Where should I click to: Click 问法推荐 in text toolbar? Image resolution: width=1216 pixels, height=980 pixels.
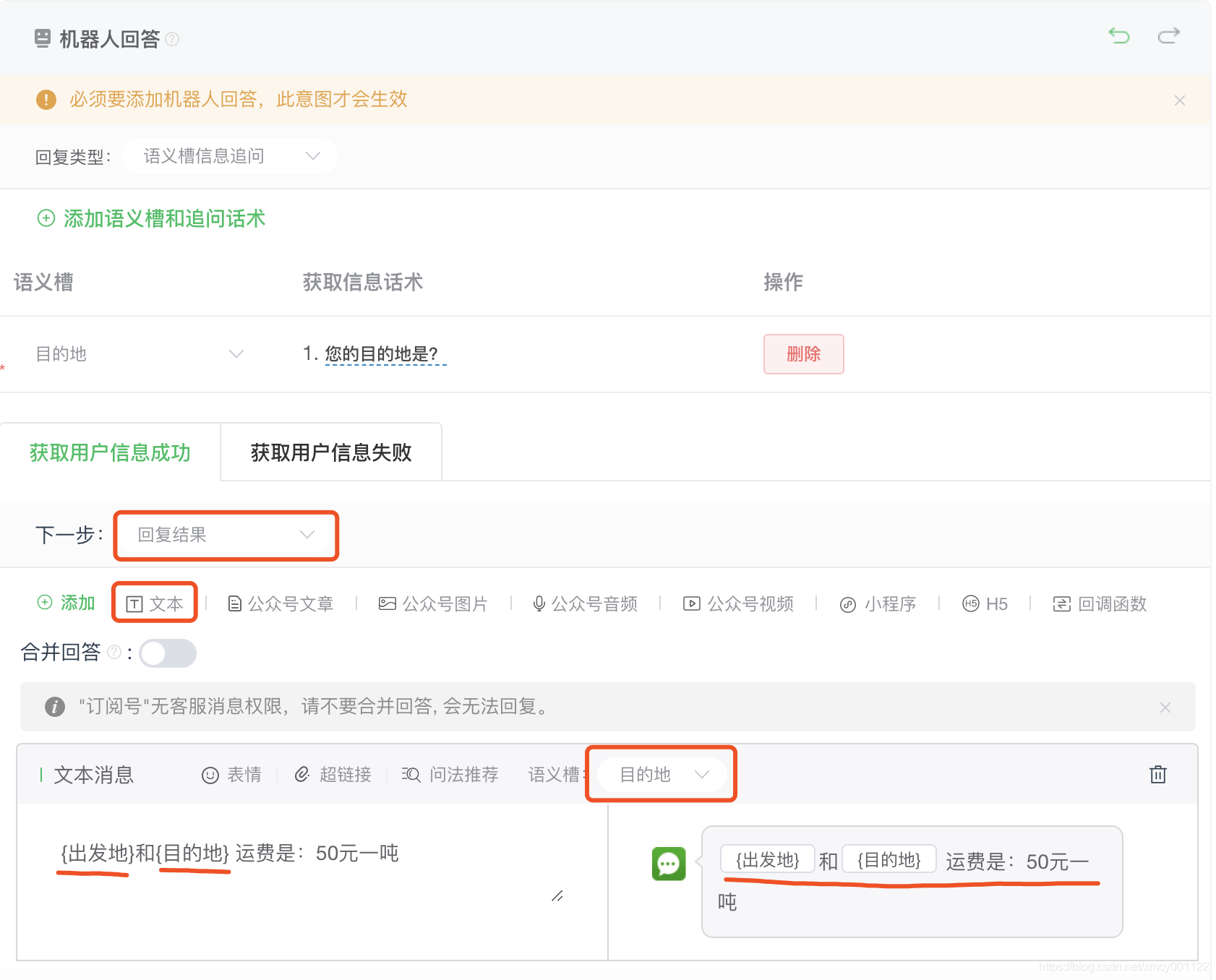click(x=450, y=775)
